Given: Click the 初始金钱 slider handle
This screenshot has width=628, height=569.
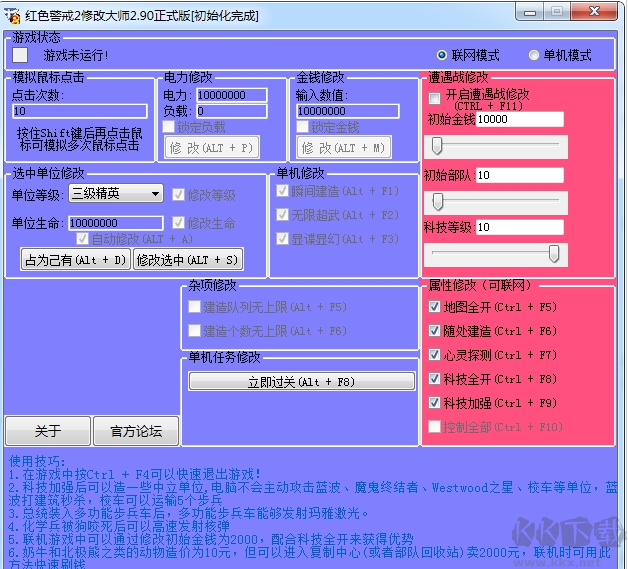Looking at the screenshot, I should click(x=437, y=146).
